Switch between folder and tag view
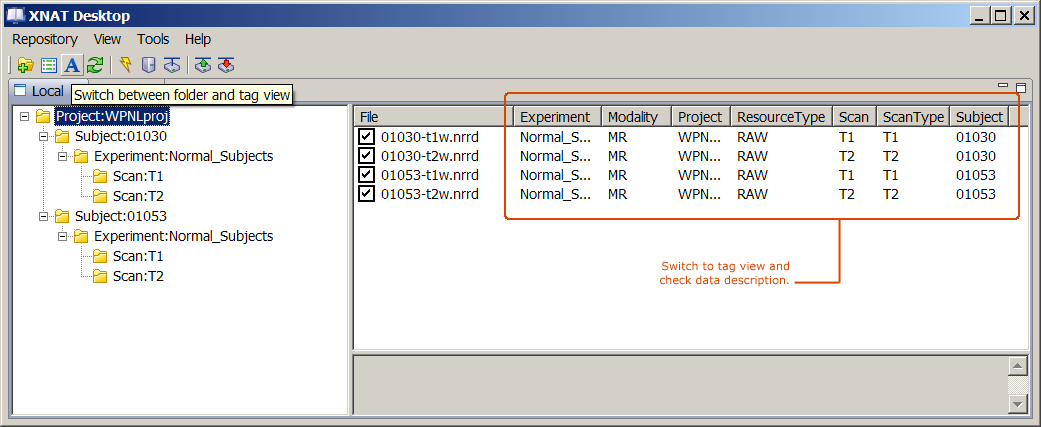 (71, 65)
